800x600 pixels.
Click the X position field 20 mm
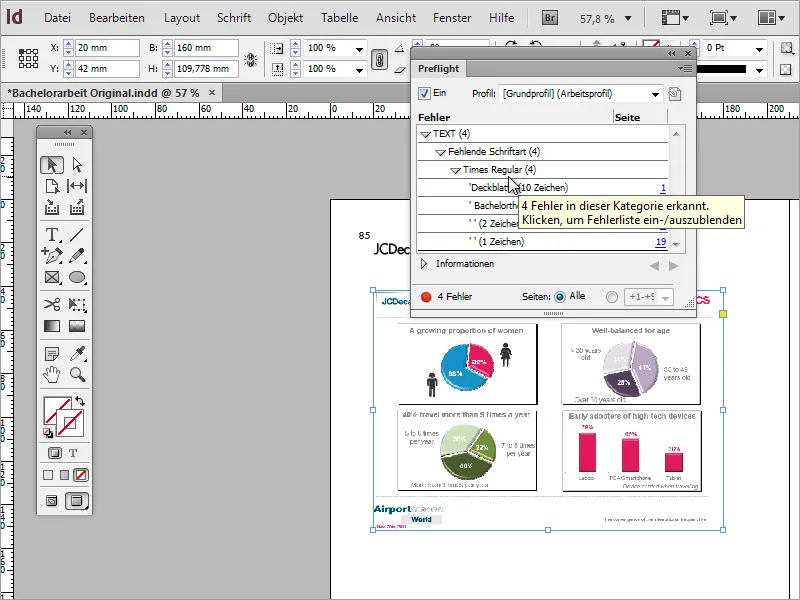(107, 48)
